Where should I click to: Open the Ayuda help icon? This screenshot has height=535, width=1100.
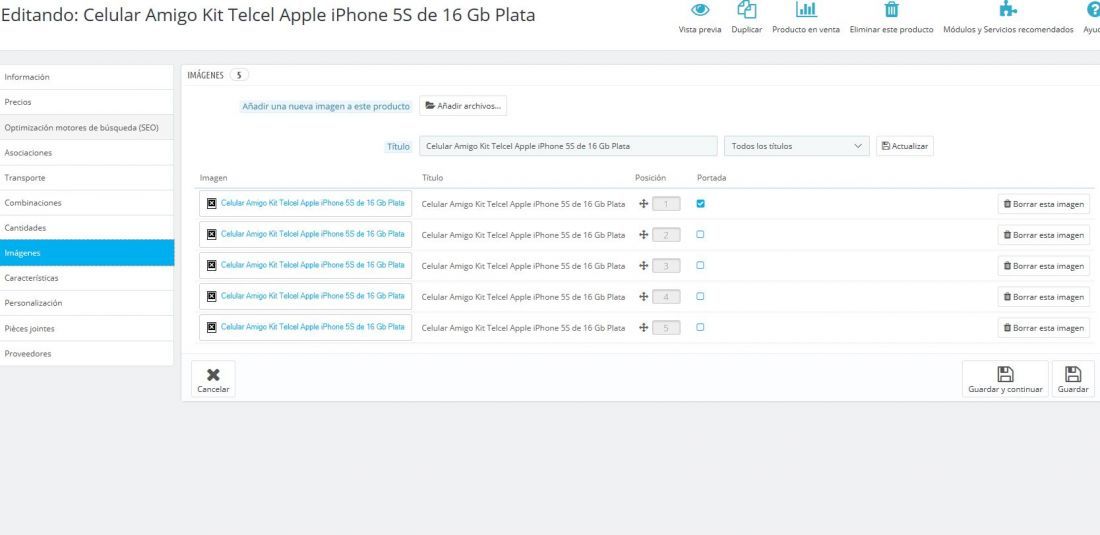click(x=1092, y=10)
